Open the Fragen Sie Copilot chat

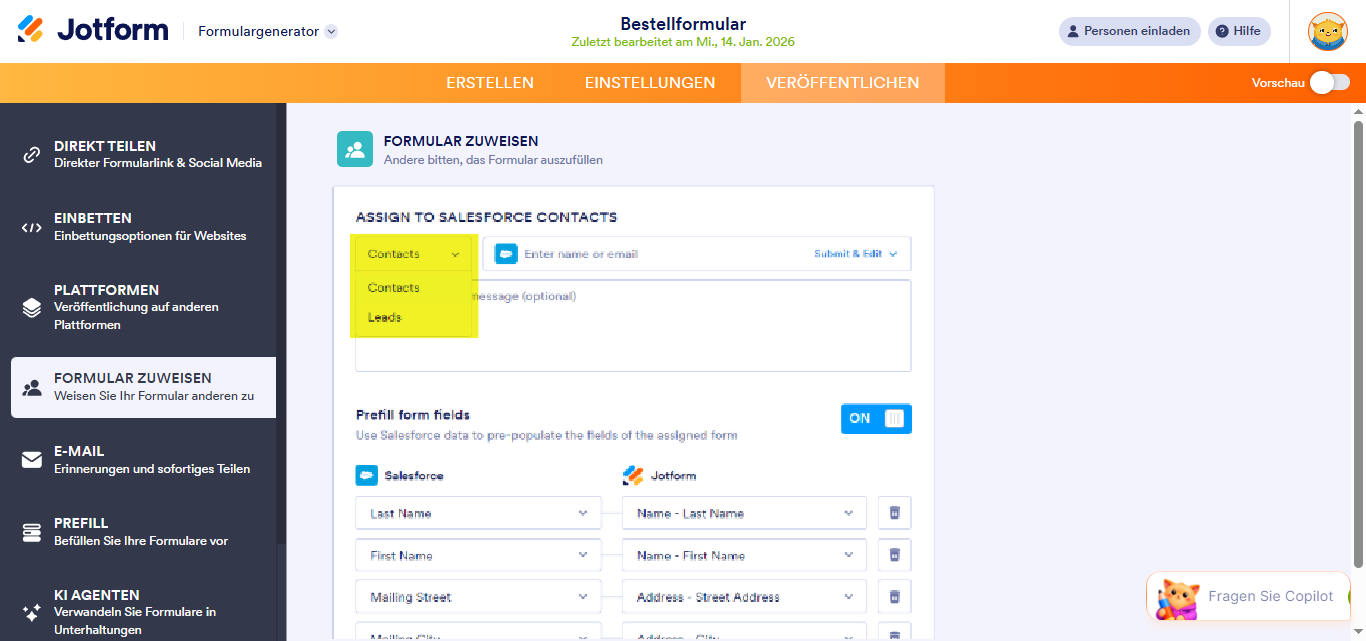point(1248,596)
